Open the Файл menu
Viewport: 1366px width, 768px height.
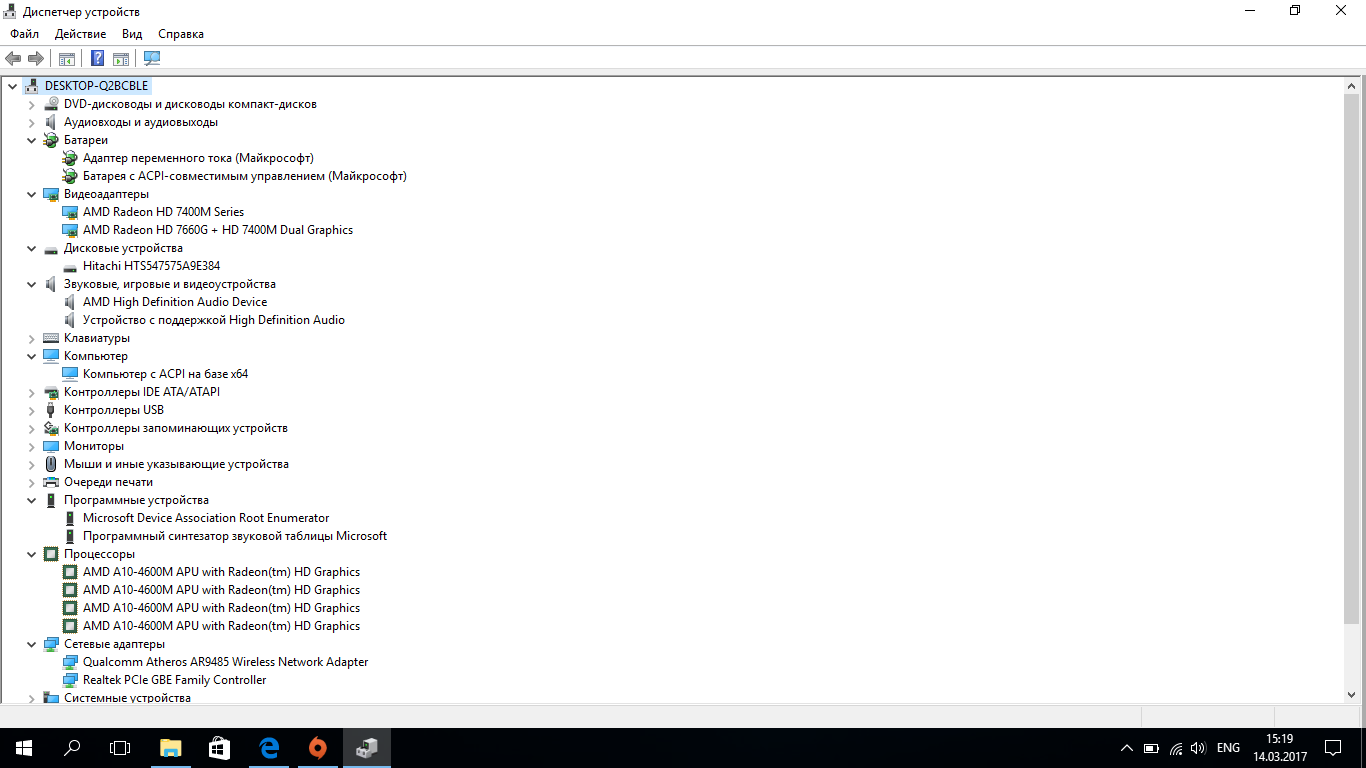[x=25, y=34]
